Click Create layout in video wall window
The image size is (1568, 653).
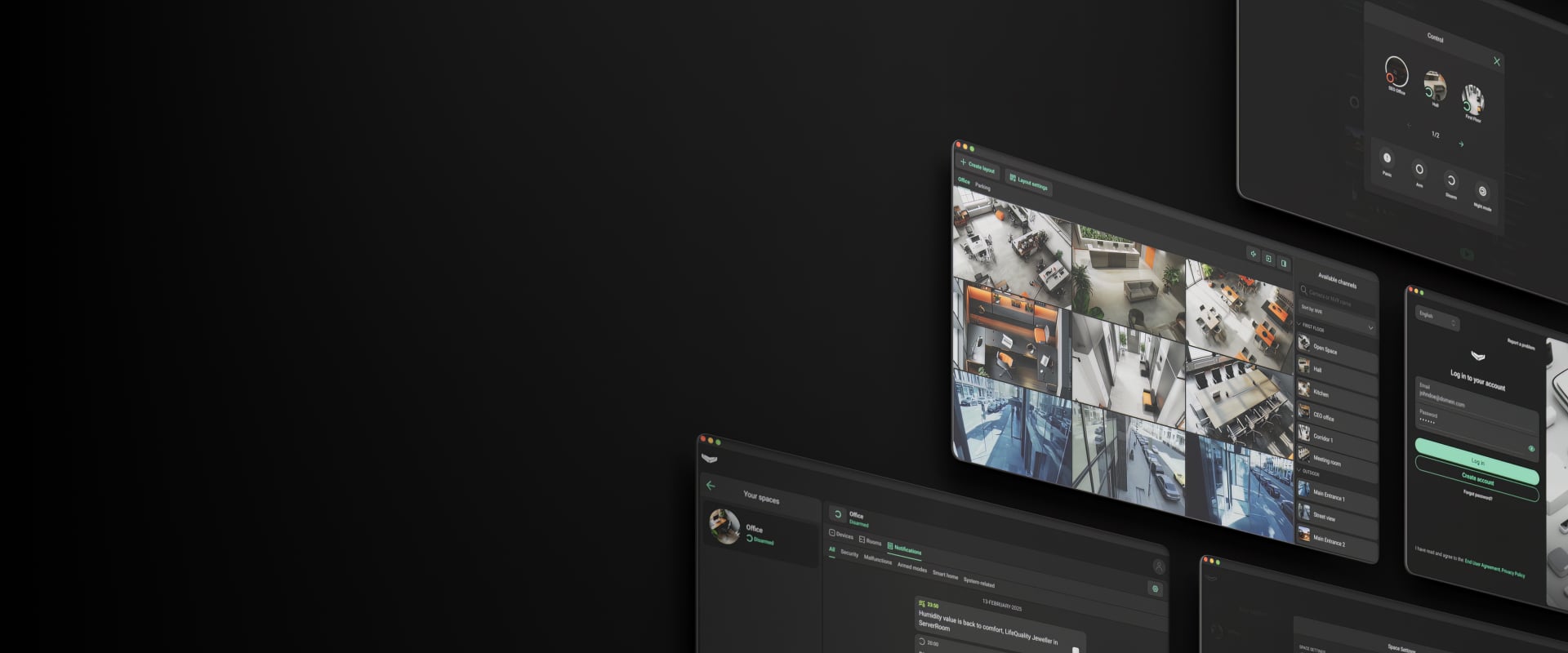[x=978, y=167]
